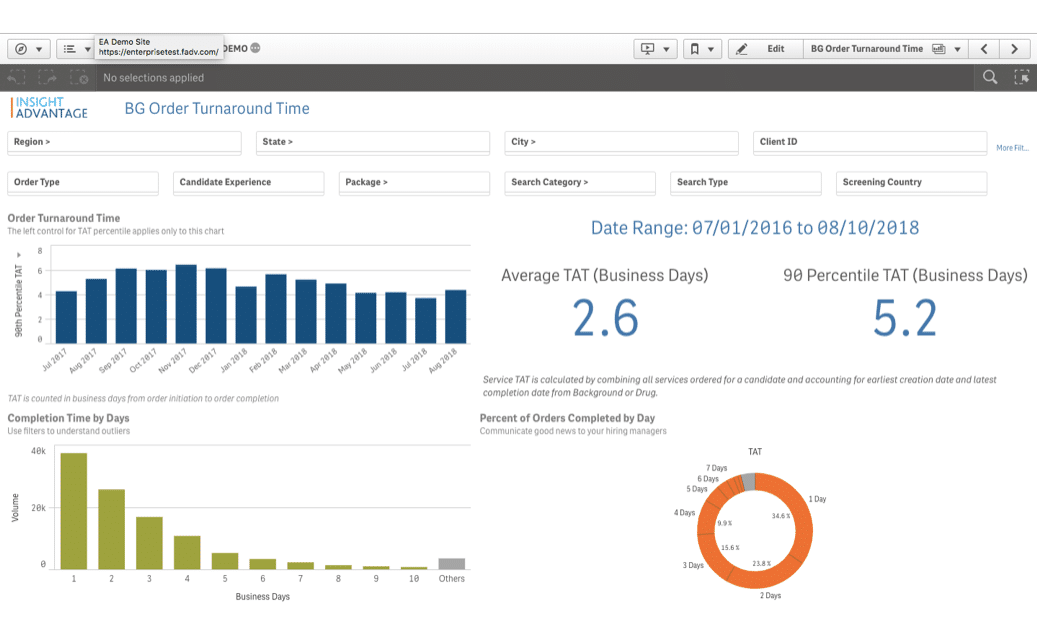Select the Nov 2017 bar in chart
The width and height of the screenshot is (1037, 643).
pyautogui.click(x=186, y=304)
